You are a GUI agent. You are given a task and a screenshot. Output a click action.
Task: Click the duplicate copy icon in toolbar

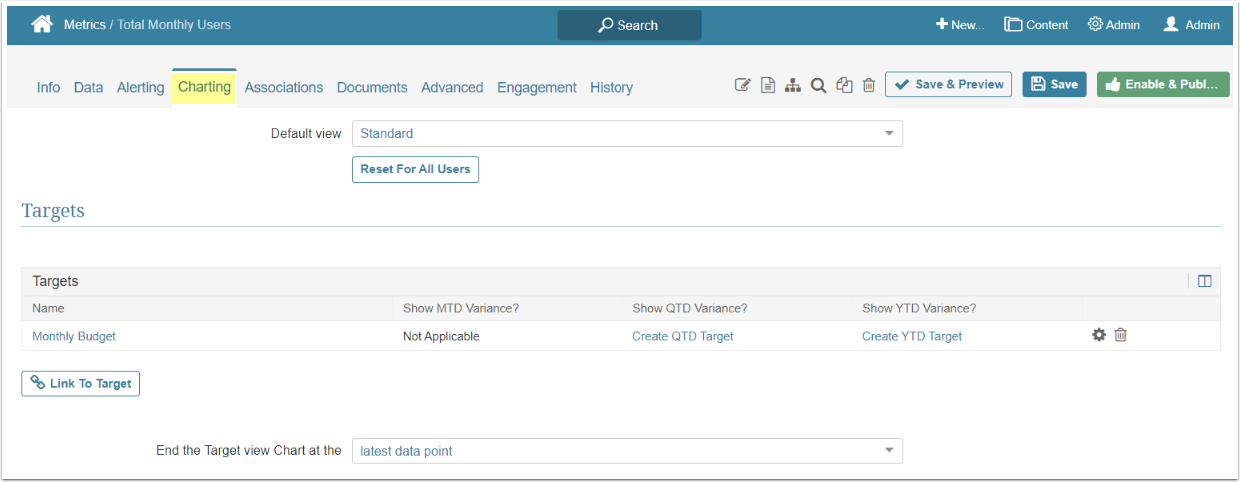pos(844,86)
